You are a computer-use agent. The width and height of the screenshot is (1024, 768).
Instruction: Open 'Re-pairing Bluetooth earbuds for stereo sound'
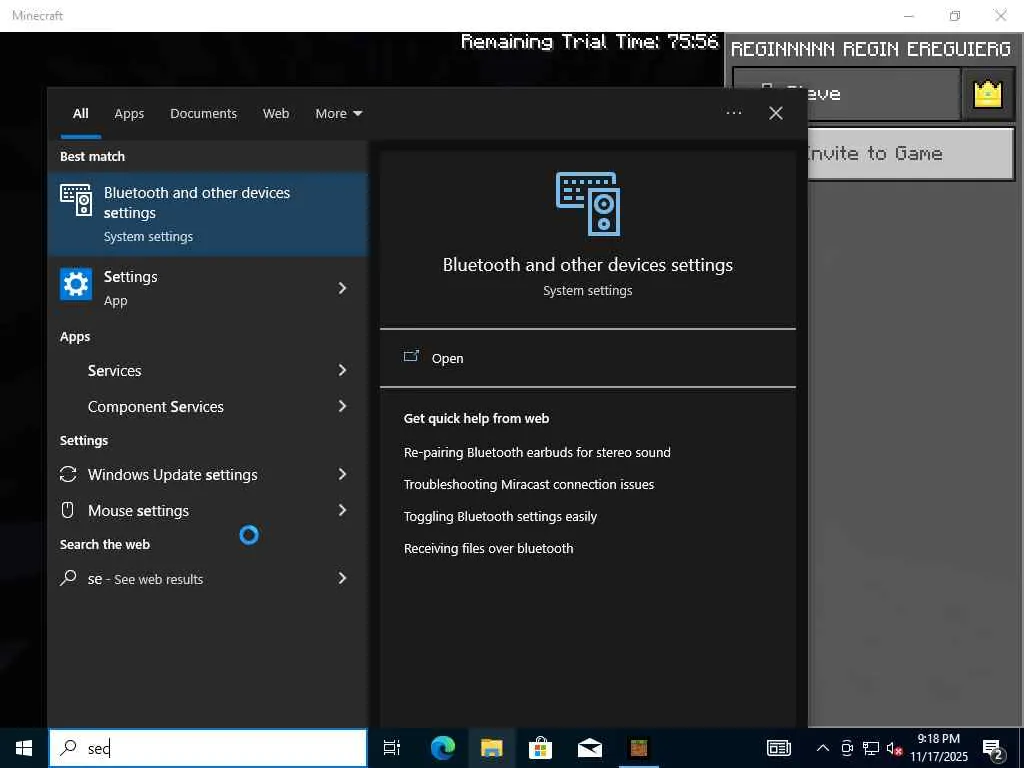(537, 453)
